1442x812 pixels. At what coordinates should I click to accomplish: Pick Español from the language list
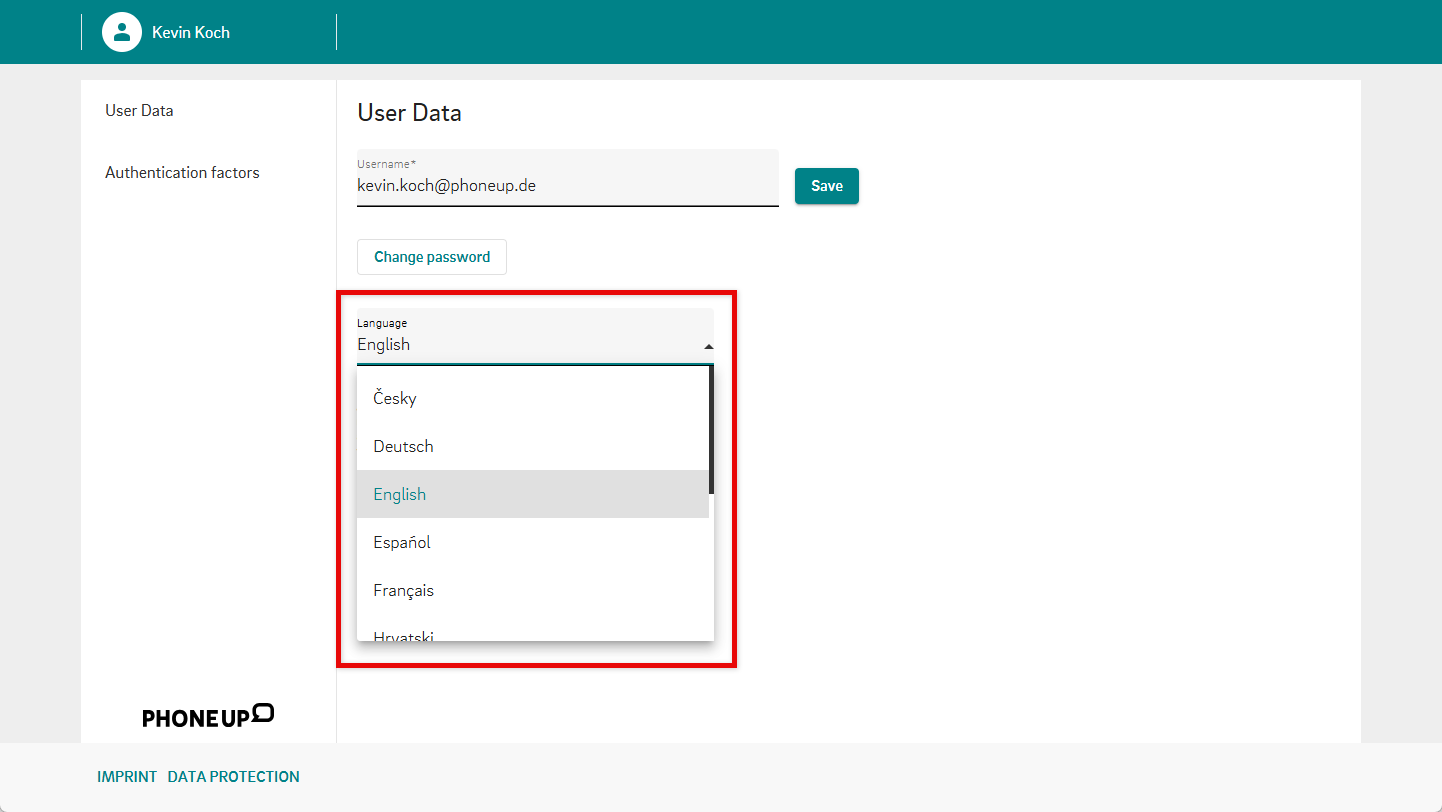[402, 542]
